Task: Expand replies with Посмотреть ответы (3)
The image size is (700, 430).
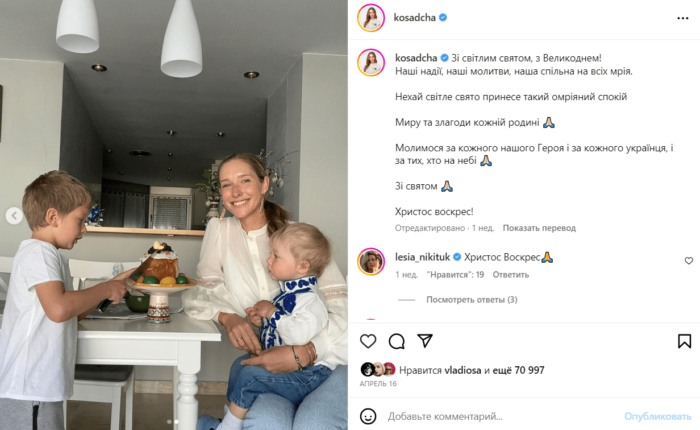Action: pos(471,300)
